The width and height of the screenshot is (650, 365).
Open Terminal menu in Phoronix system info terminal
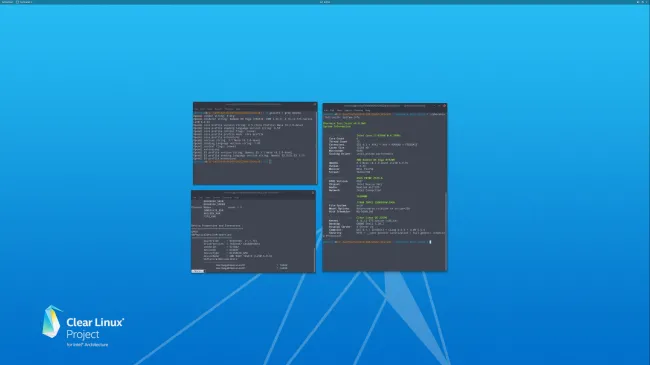(358, 110)
